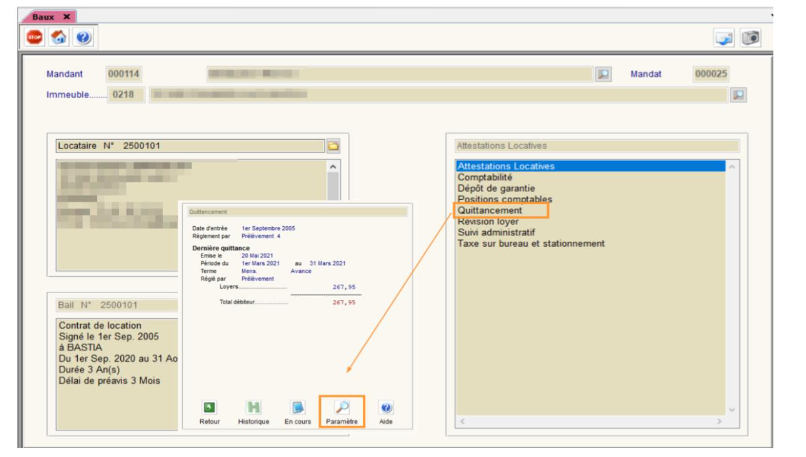
Task: Open the Locataire folder icon
Action: pyautogui.click(x=333, y=146)
